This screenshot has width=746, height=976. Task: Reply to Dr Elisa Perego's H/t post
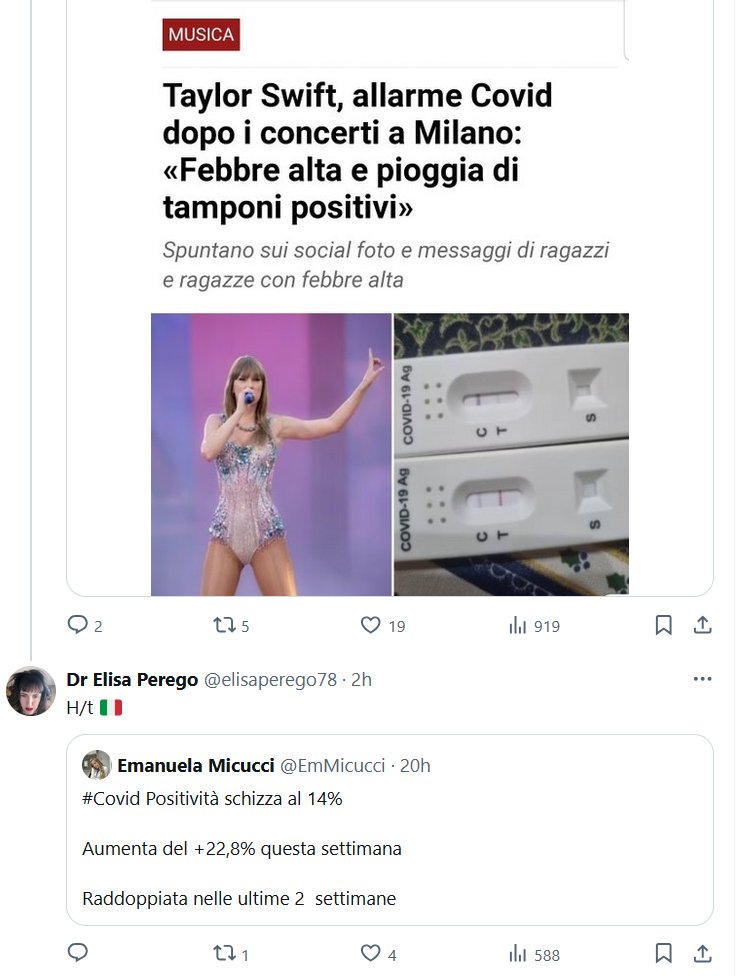pyautogui.click(x=77, y=954)
